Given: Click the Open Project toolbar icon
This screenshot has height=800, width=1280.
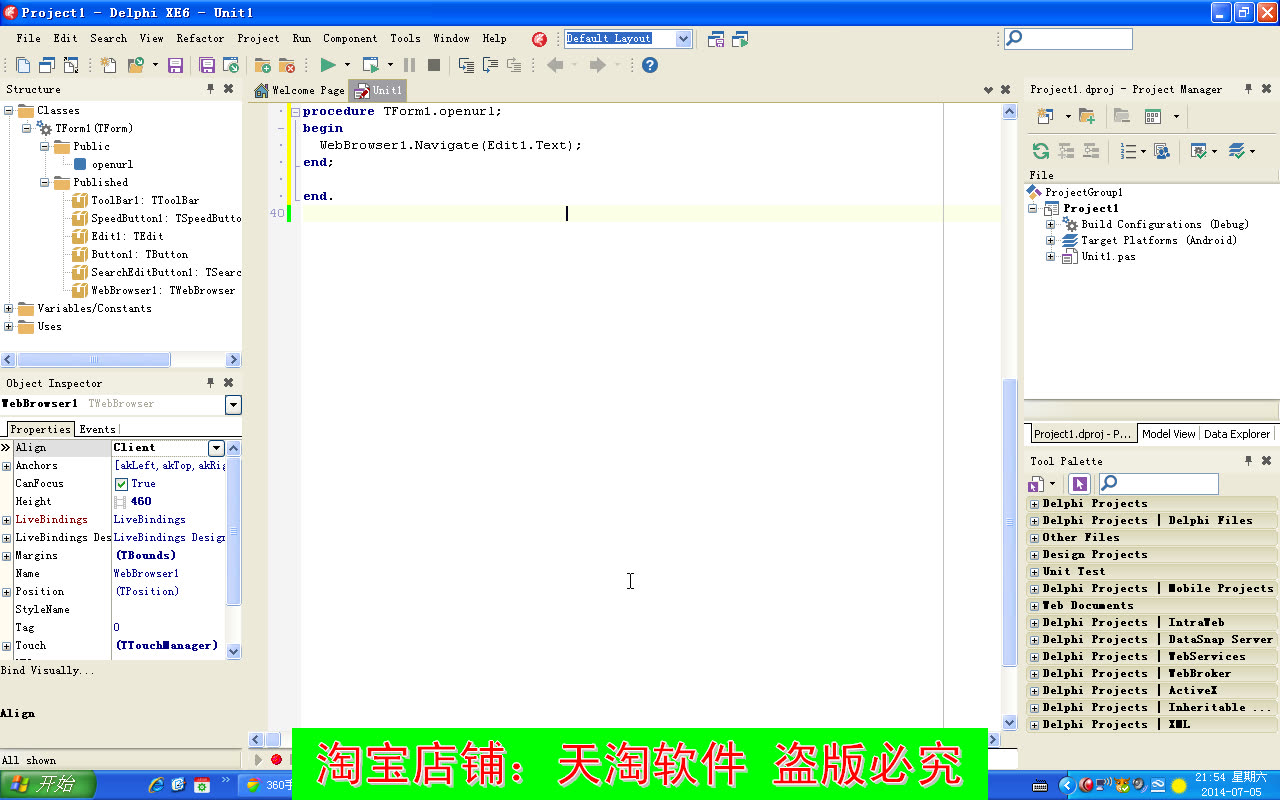Looking at the screenshot, I should pos(231,65).
